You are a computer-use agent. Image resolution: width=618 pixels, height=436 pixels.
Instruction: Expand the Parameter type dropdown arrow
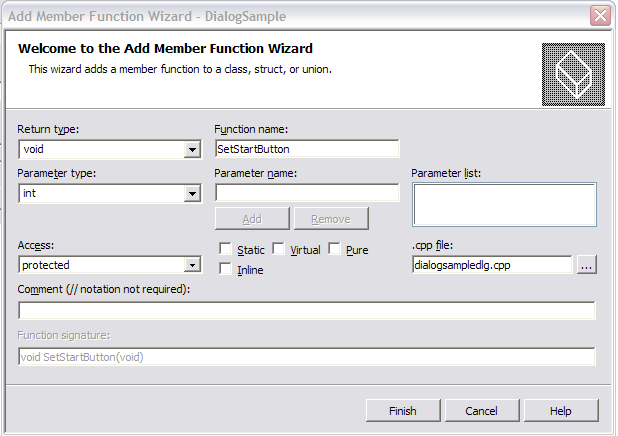pos(192,194)
